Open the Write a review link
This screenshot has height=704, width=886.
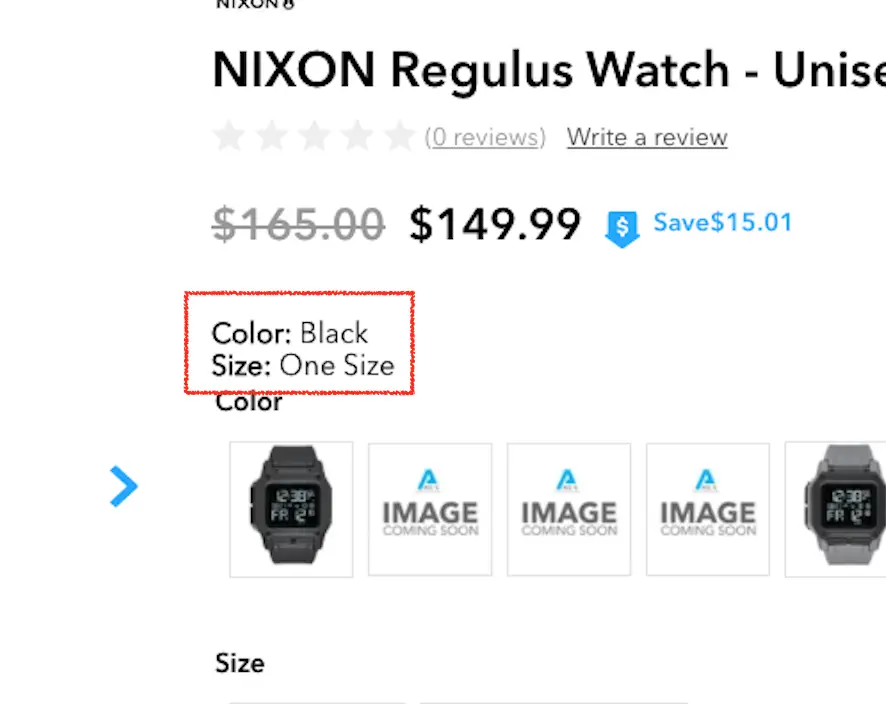pos(646,137)
